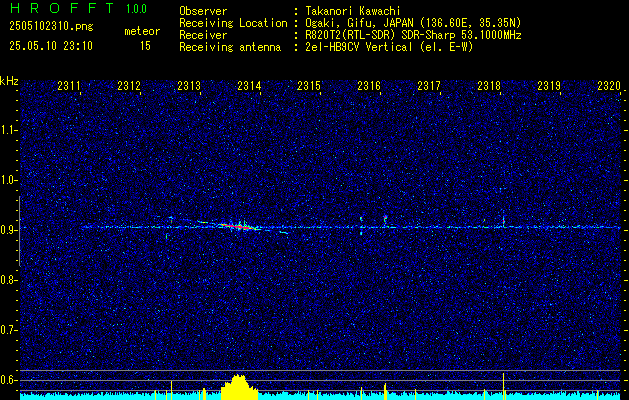Click time marker 2317

pos(428,85)
